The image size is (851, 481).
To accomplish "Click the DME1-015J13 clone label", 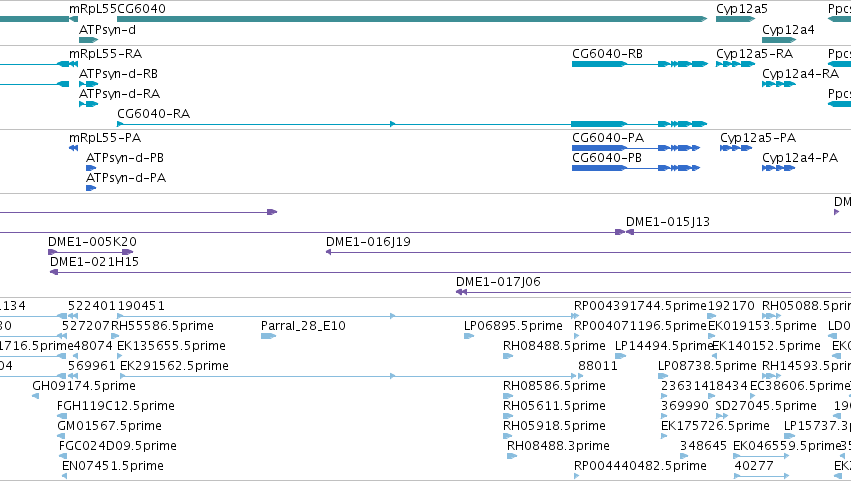I will [668, 221].
